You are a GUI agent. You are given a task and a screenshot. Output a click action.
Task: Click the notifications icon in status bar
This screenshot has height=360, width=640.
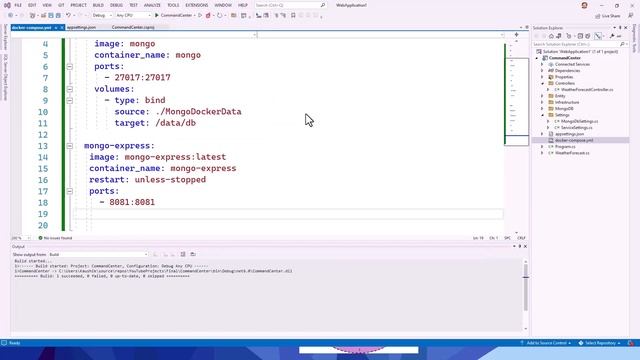(x=631, y=343)
